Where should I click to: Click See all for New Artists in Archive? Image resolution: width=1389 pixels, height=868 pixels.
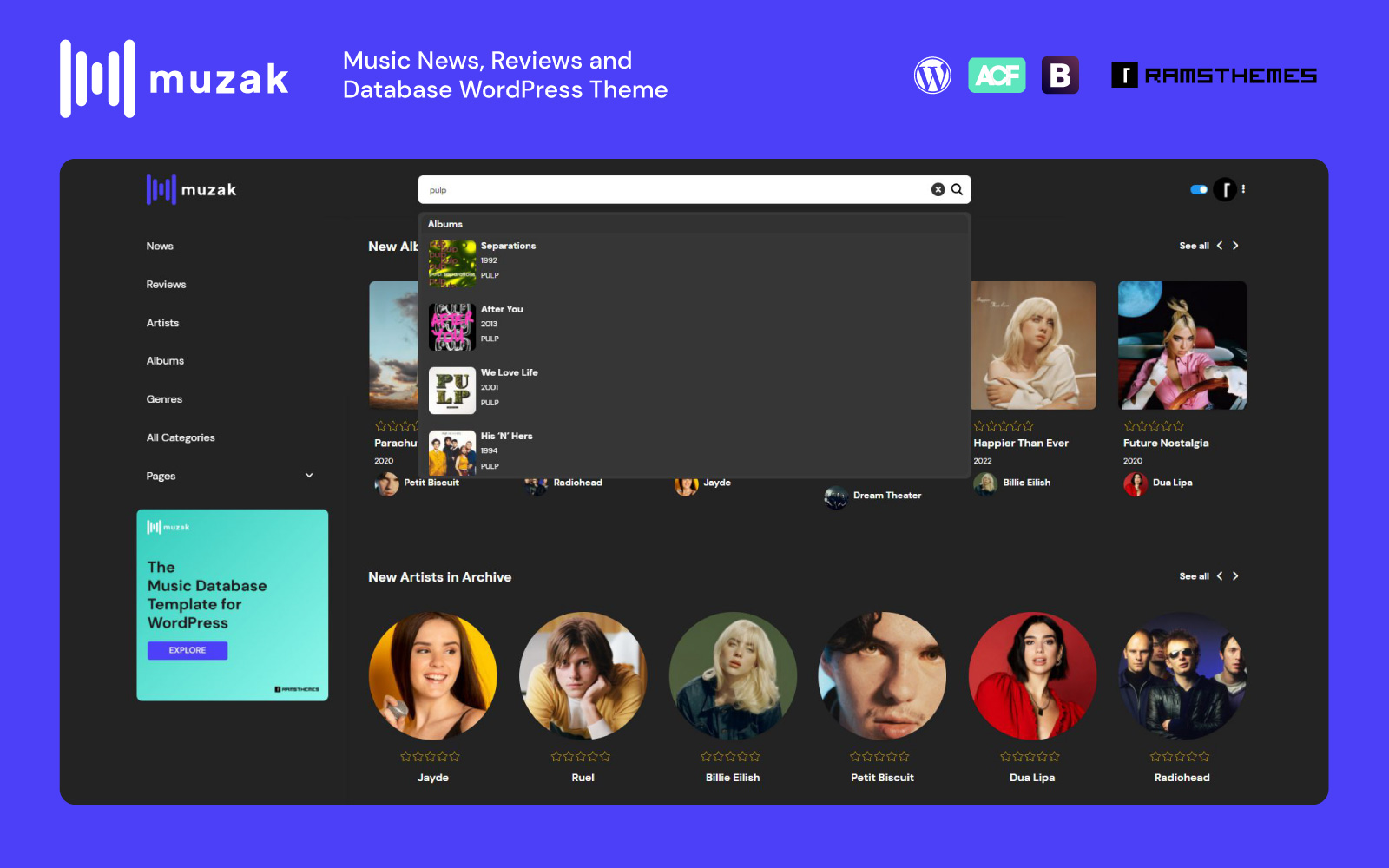pyautogui.click(x=1194, y=576)
